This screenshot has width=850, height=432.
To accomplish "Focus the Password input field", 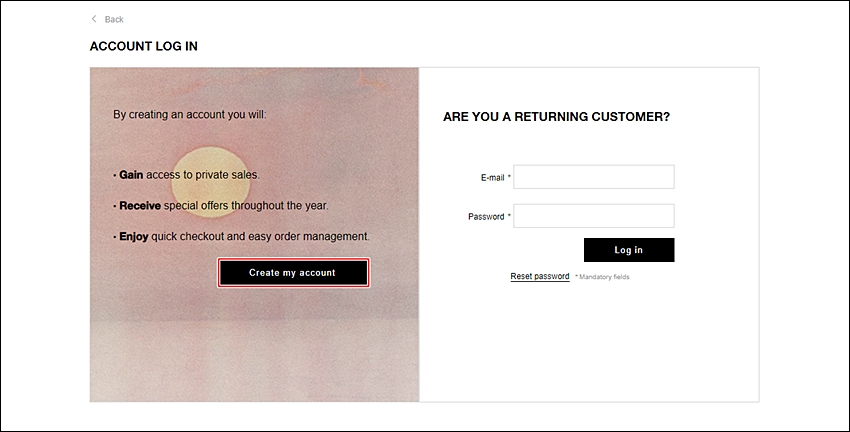I will point(594,216).
